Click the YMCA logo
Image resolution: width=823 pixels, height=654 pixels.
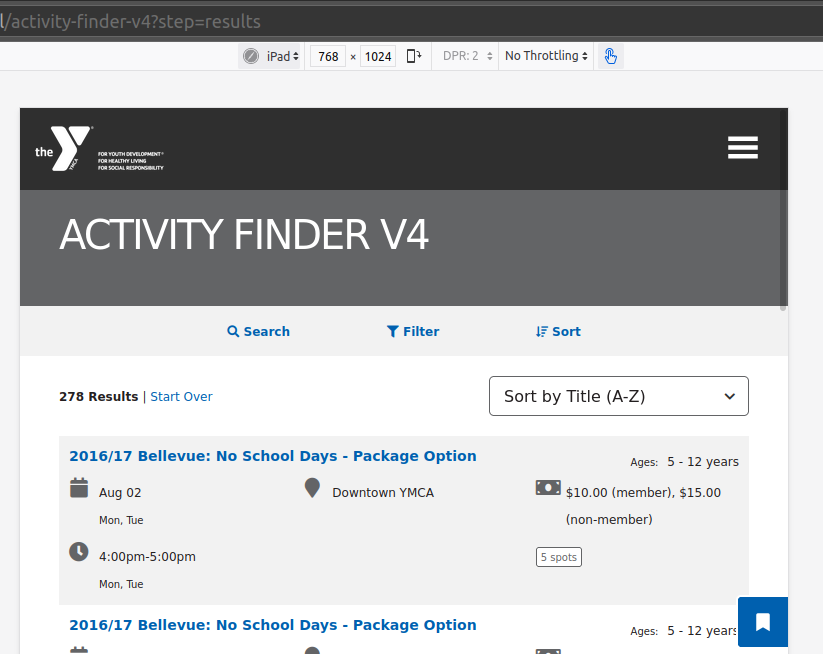[x=99, y=149]
